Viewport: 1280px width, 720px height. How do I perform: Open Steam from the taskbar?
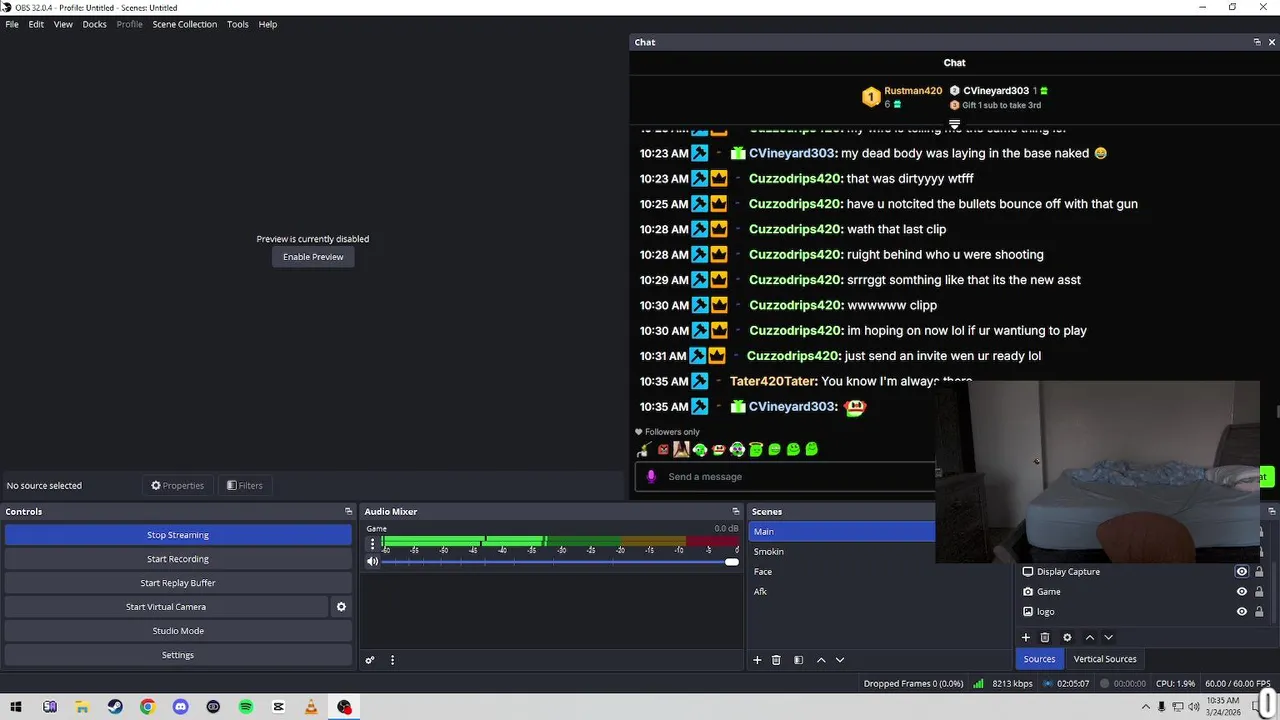tap(115, 707)
